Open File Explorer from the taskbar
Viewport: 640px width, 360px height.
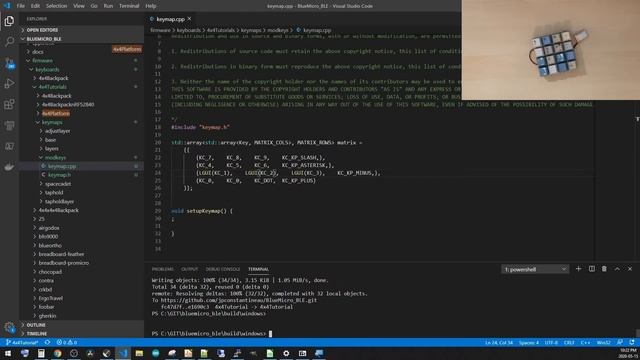click(139, 353)
